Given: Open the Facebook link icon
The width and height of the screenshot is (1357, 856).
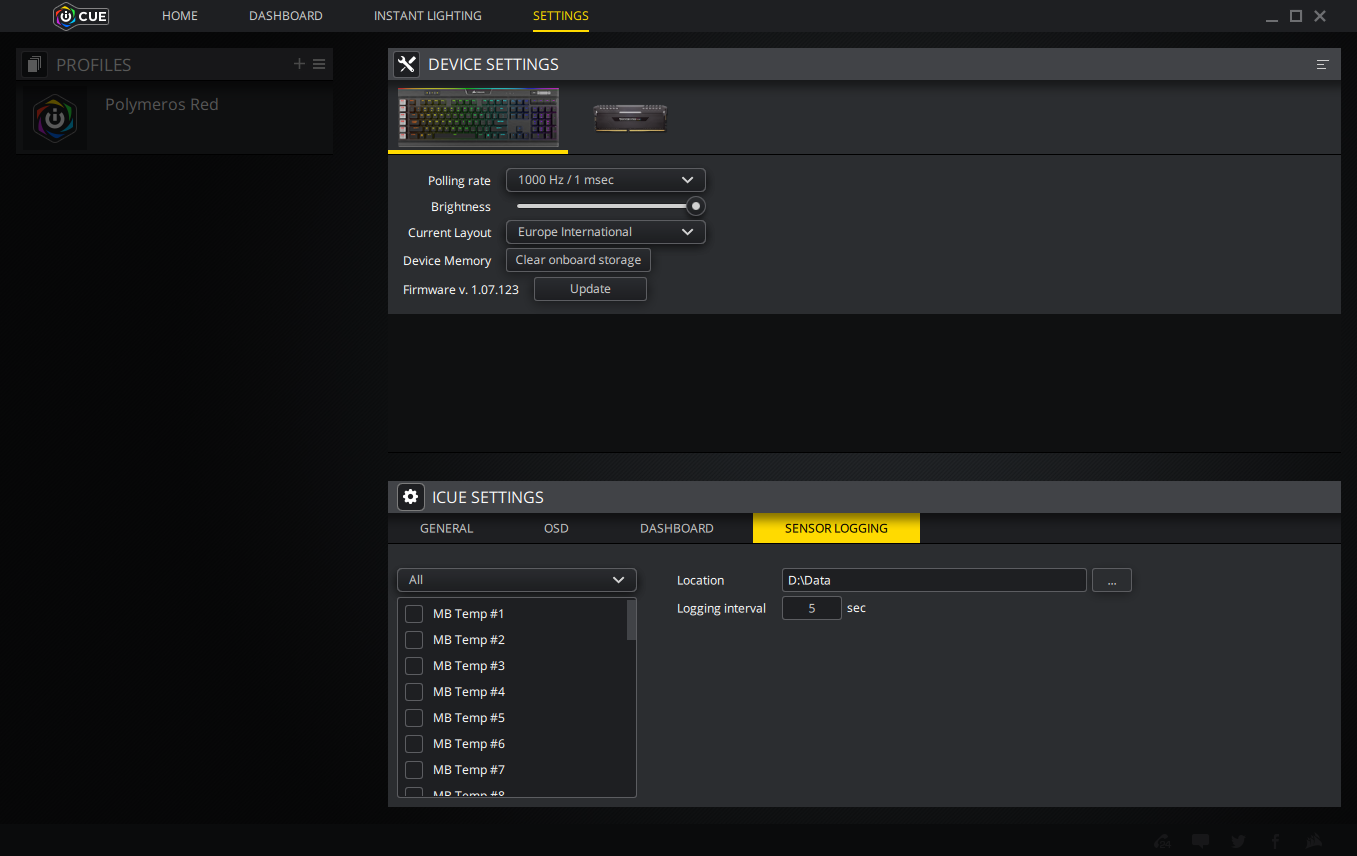Looking at the screenshot, I should 1276,841.
